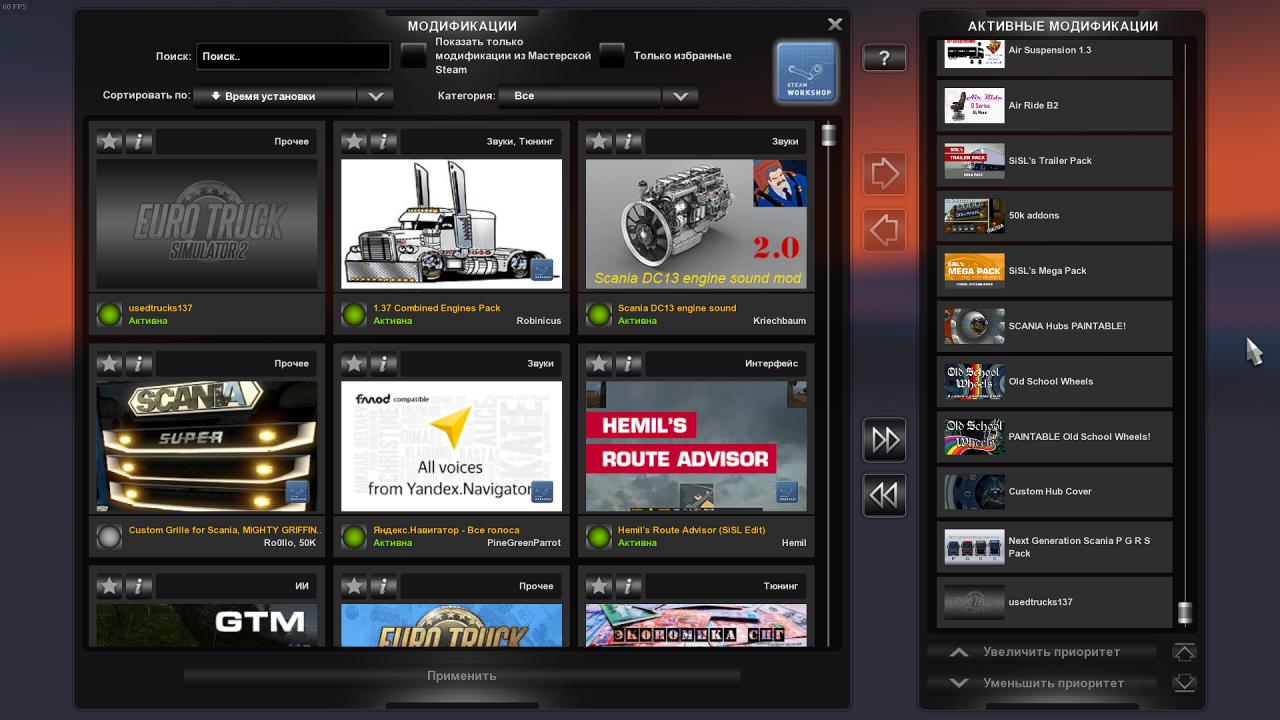Open the install time sort combo box
The height and width of the screenshot is (720, 1280).
pyautogui.click(x=275, y=96)
